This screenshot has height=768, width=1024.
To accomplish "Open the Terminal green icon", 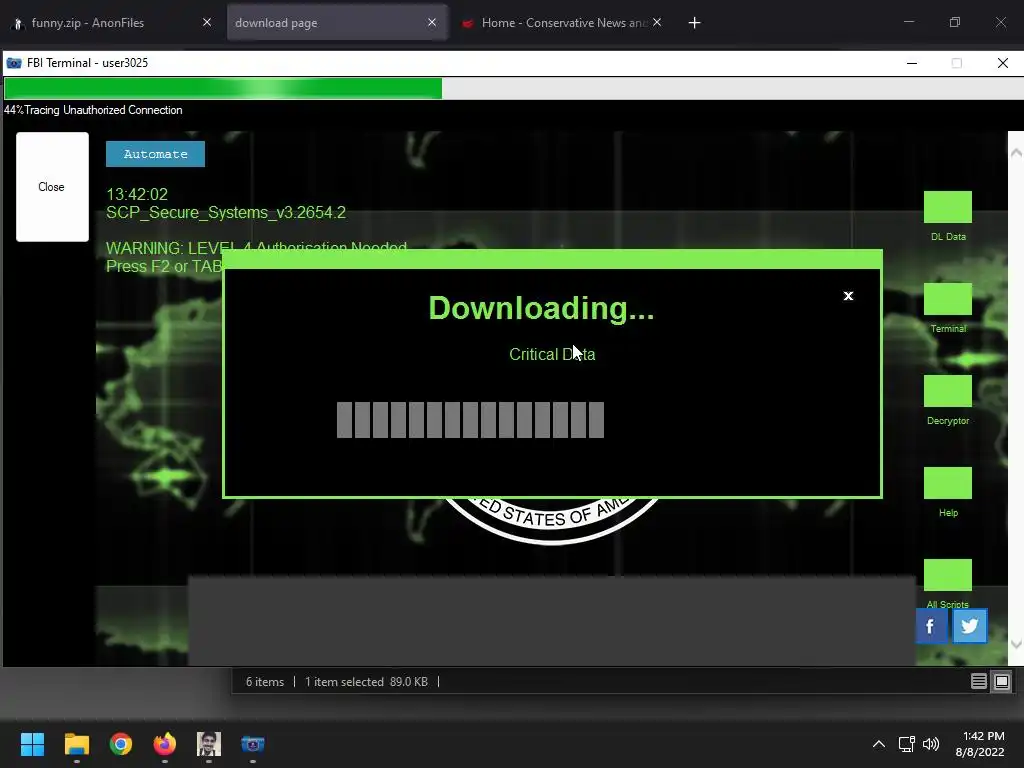I will 948,299.
